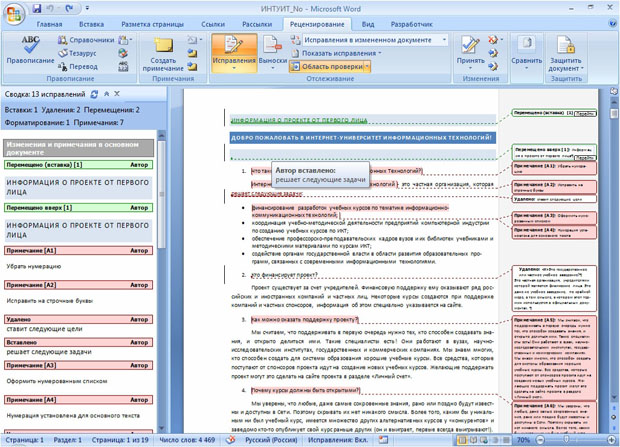Click the proofing errors status icon
Image resolution: width=620 pixels, height=447 pixels.
tap(230, 440)
